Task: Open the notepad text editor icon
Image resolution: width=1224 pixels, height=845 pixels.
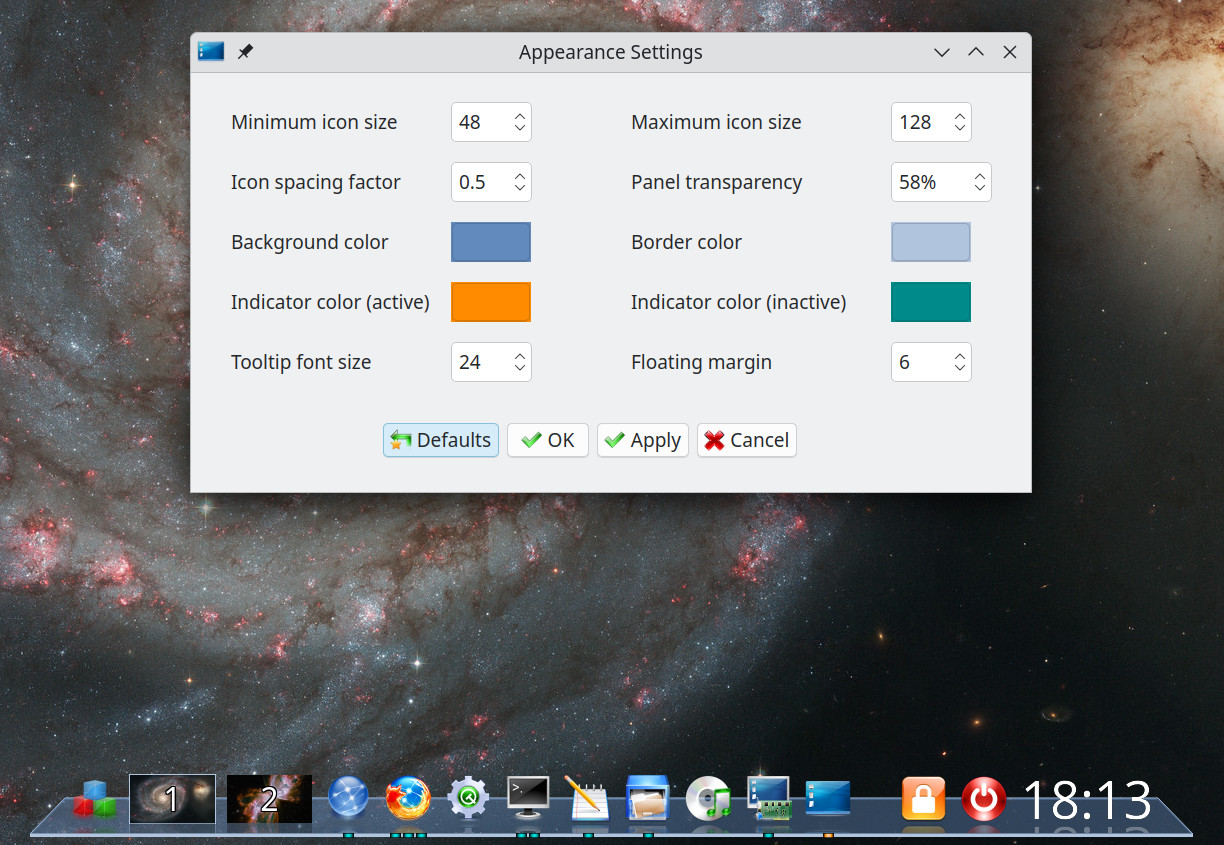Action: tap(588, 799)
